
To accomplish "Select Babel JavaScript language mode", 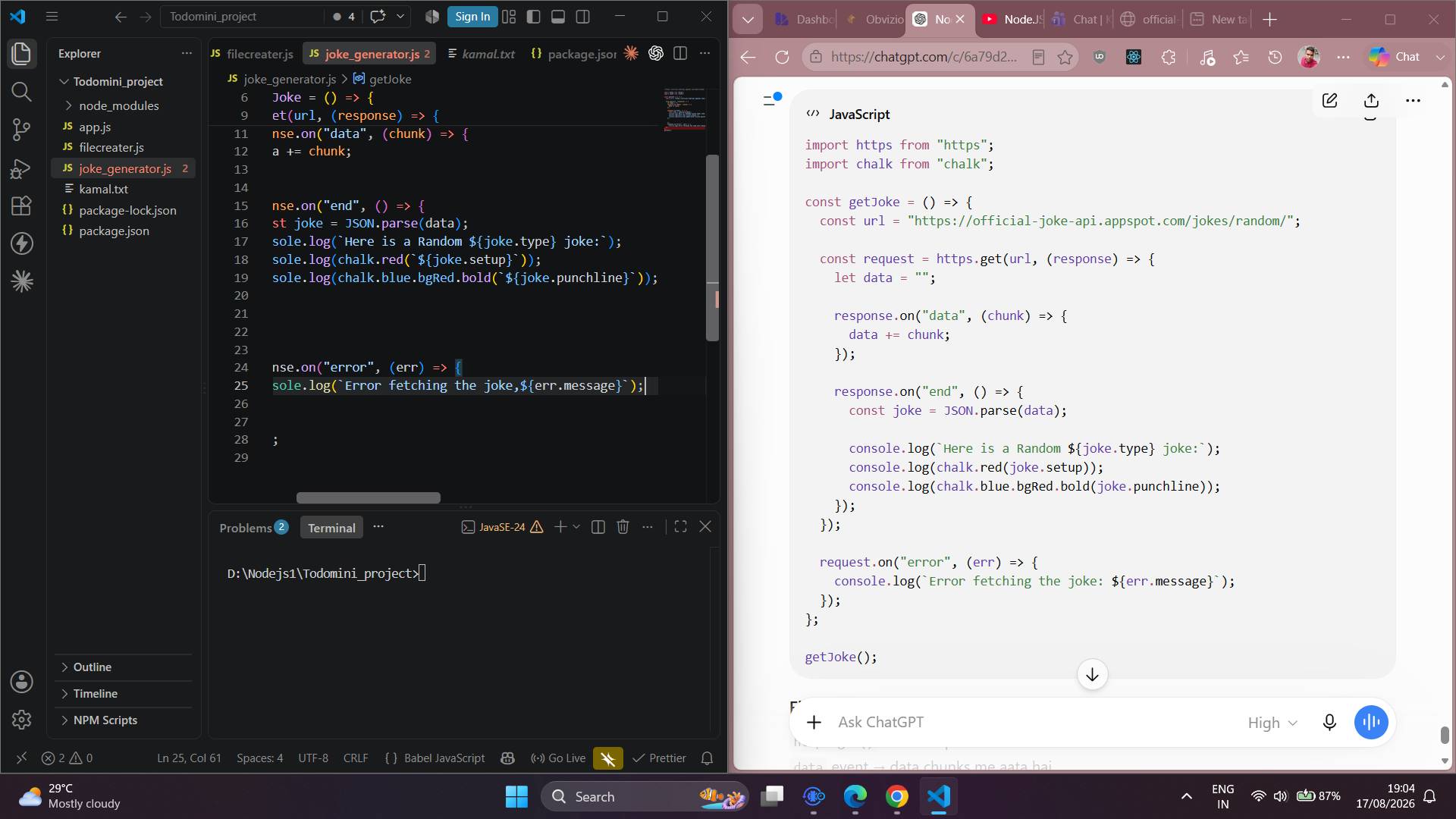I will (x=435, y=758).
